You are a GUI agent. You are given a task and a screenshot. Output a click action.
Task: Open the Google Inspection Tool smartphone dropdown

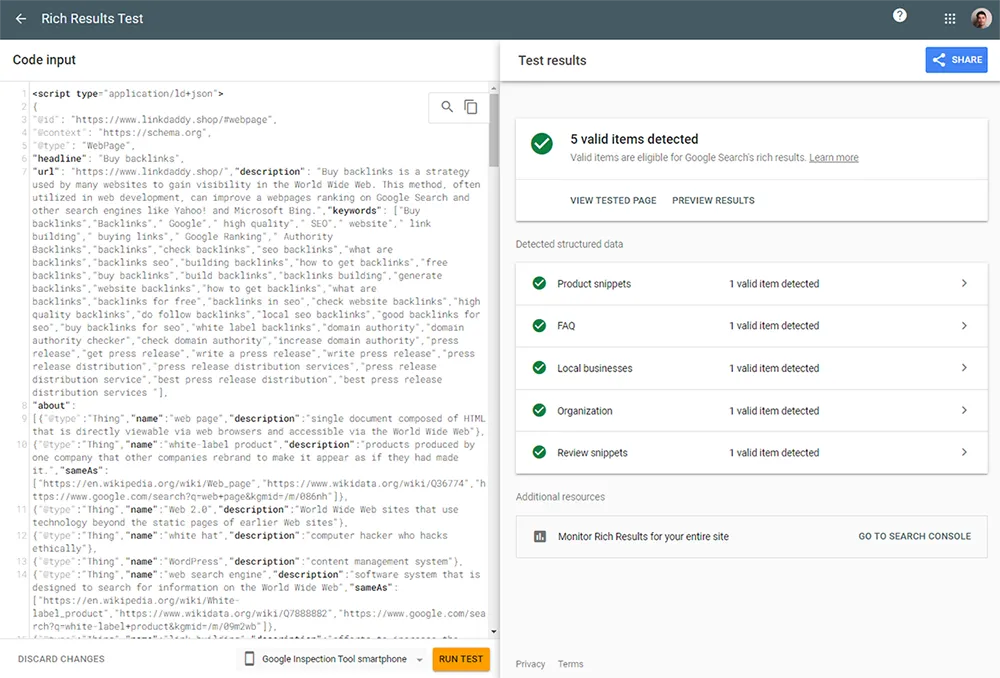coord(334,659)
